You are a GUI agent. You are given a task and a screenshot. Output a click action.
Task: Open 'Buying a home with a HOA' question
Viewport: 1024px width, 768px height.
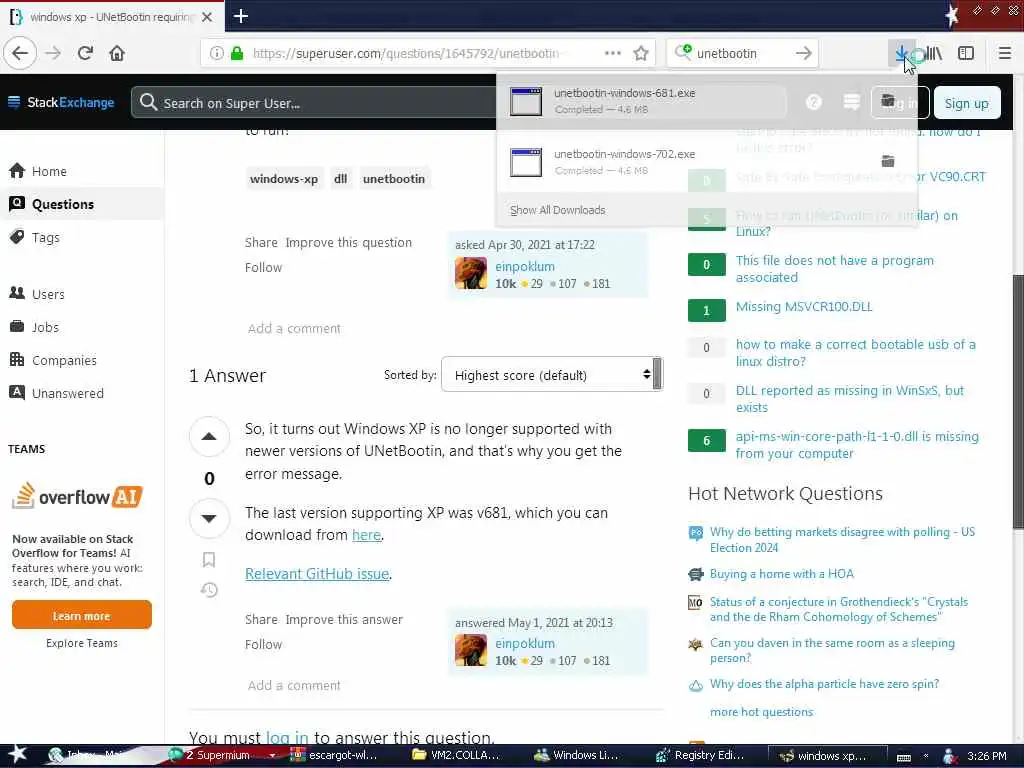[782, 573]
